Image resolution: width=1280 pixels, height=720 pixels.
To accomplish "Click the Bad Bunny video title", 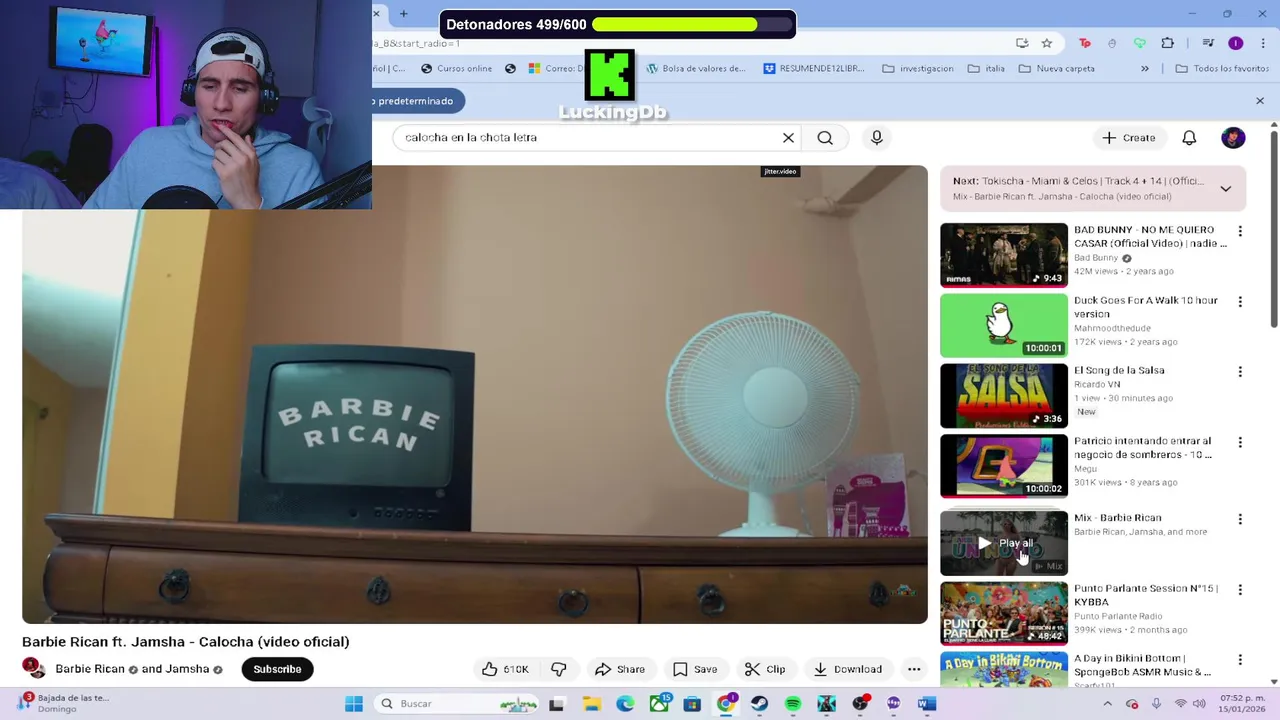I will point(1150,236).
